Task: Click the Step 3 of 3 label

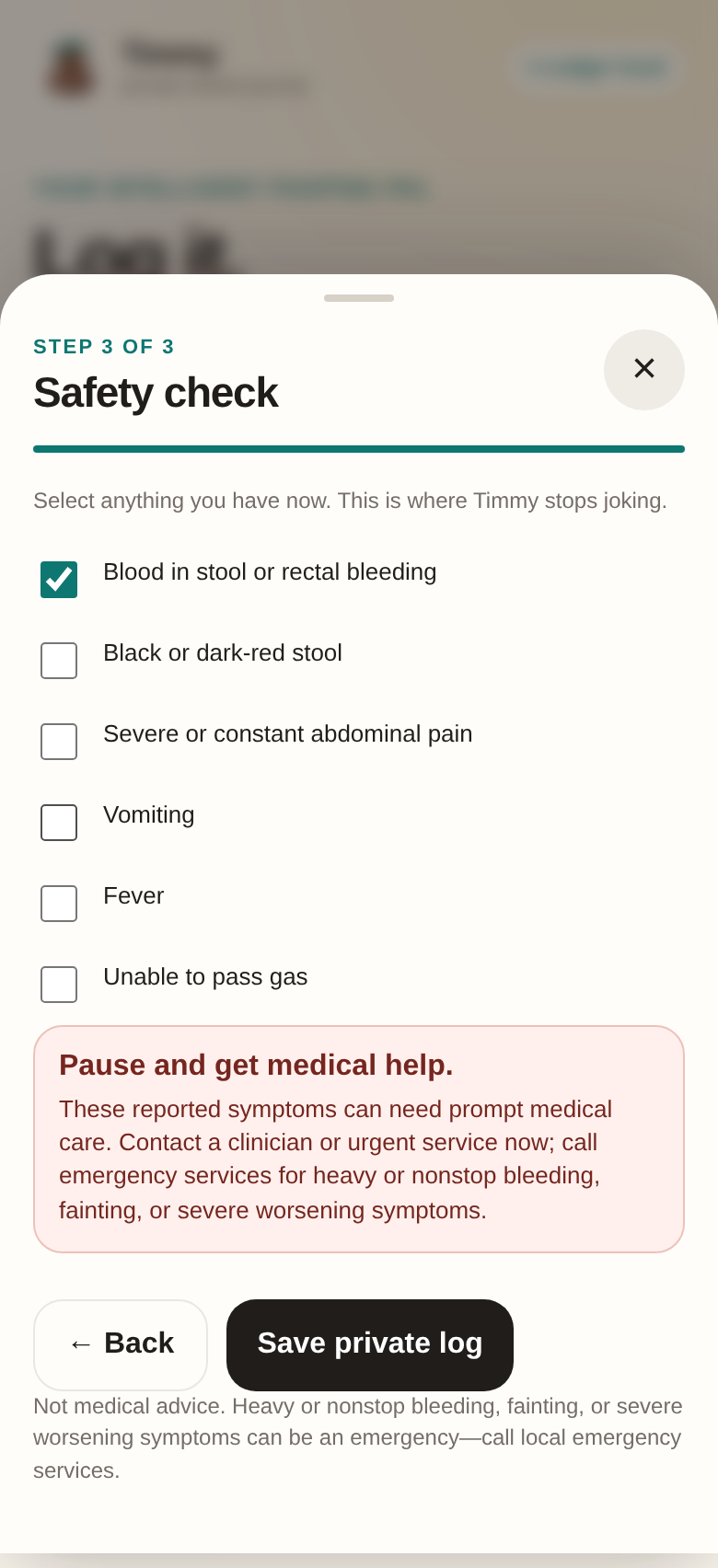Action: pyautogui.click(x=104, y=347)
